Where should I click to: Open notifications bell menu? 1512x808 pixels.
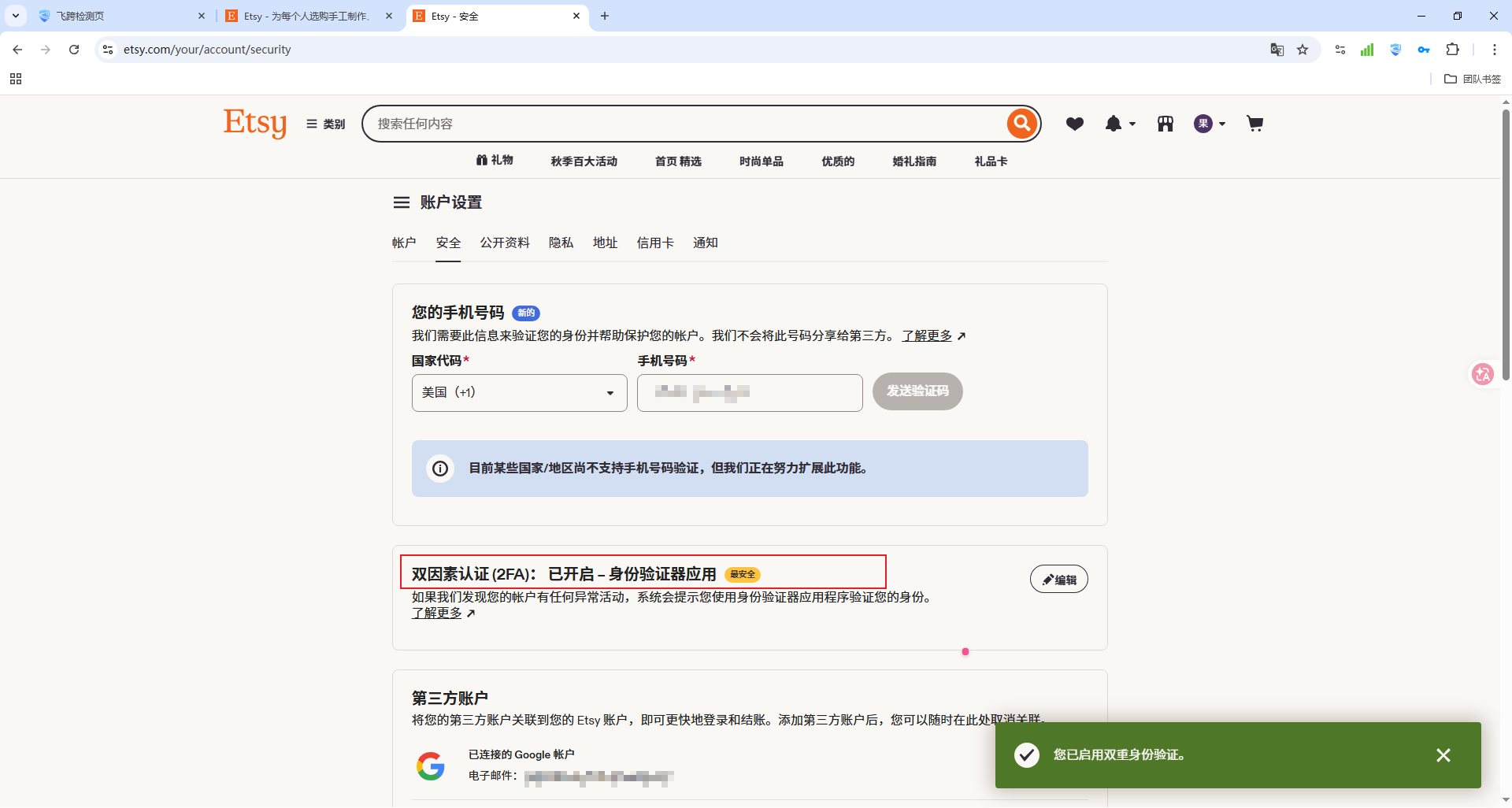pos(1120,124)
